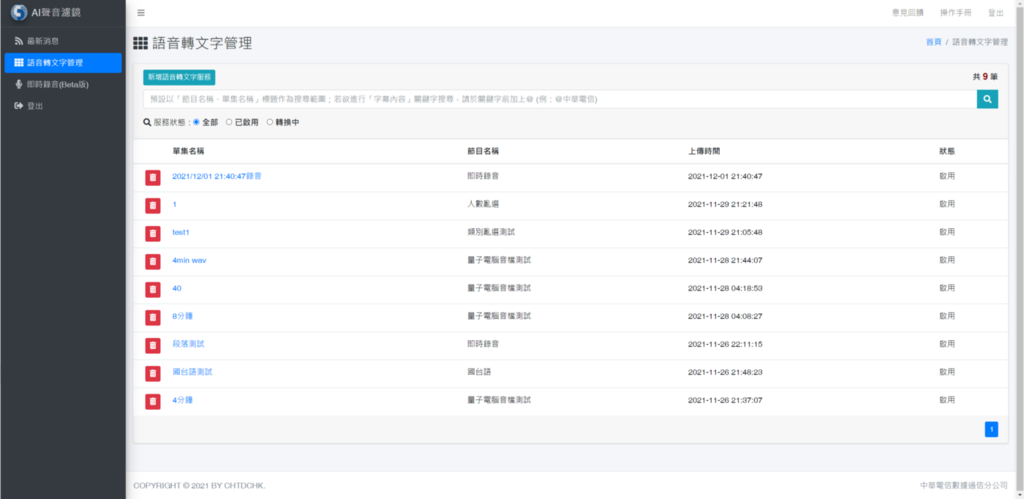
Task: Click the 狀態 column header
Action: (x=947, y=151)
